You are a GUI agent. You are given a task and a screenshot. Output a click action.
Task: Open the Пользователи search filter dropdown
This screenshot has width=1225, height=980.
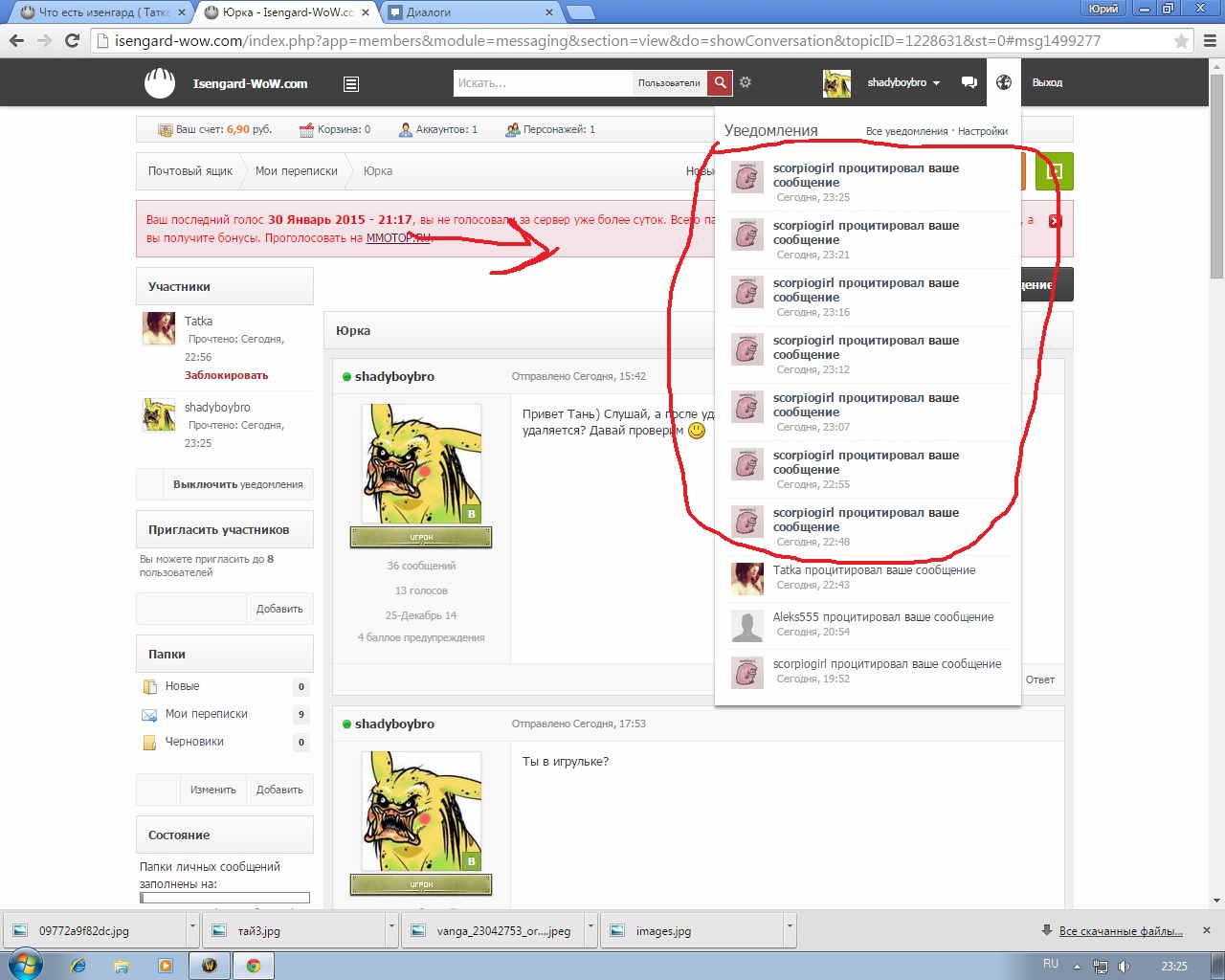[x=669, y=83]
